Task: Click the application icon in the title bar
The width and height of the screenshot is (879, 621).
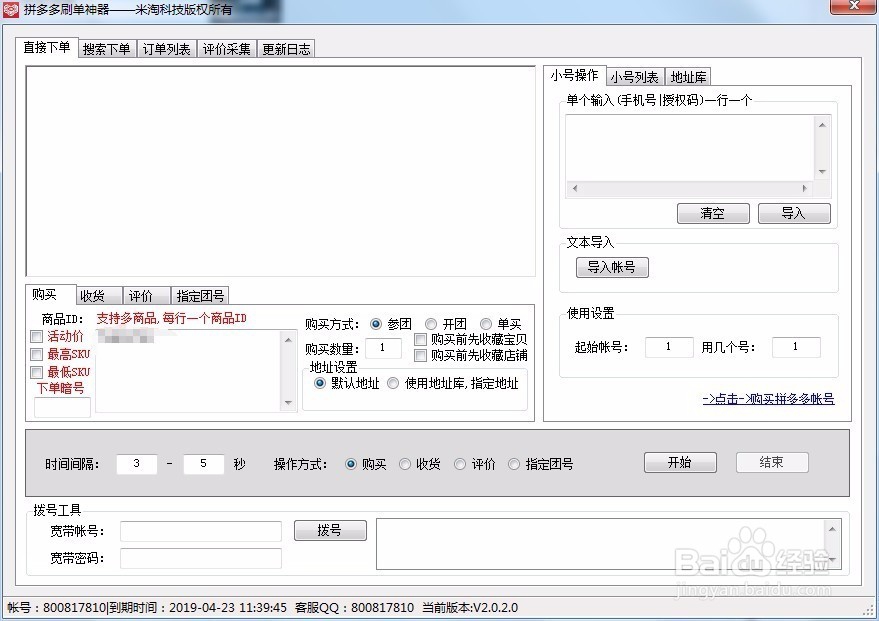Action: pyautogui.click(x=10, y=9)
